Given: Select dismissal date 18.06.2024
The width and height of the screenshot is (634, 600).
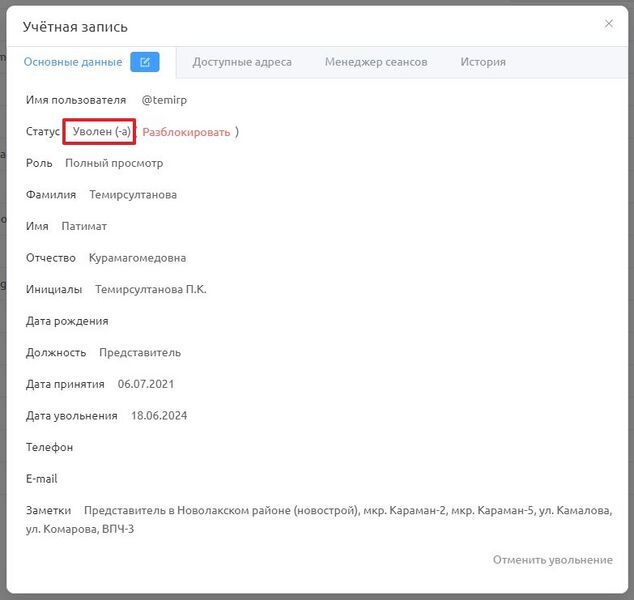Looking at the screenshot, I should (159, 416).
